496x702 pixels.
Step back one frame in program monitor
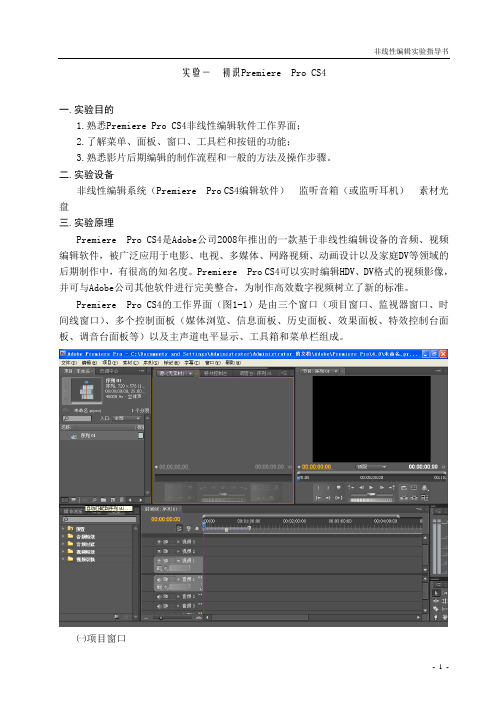361,488
